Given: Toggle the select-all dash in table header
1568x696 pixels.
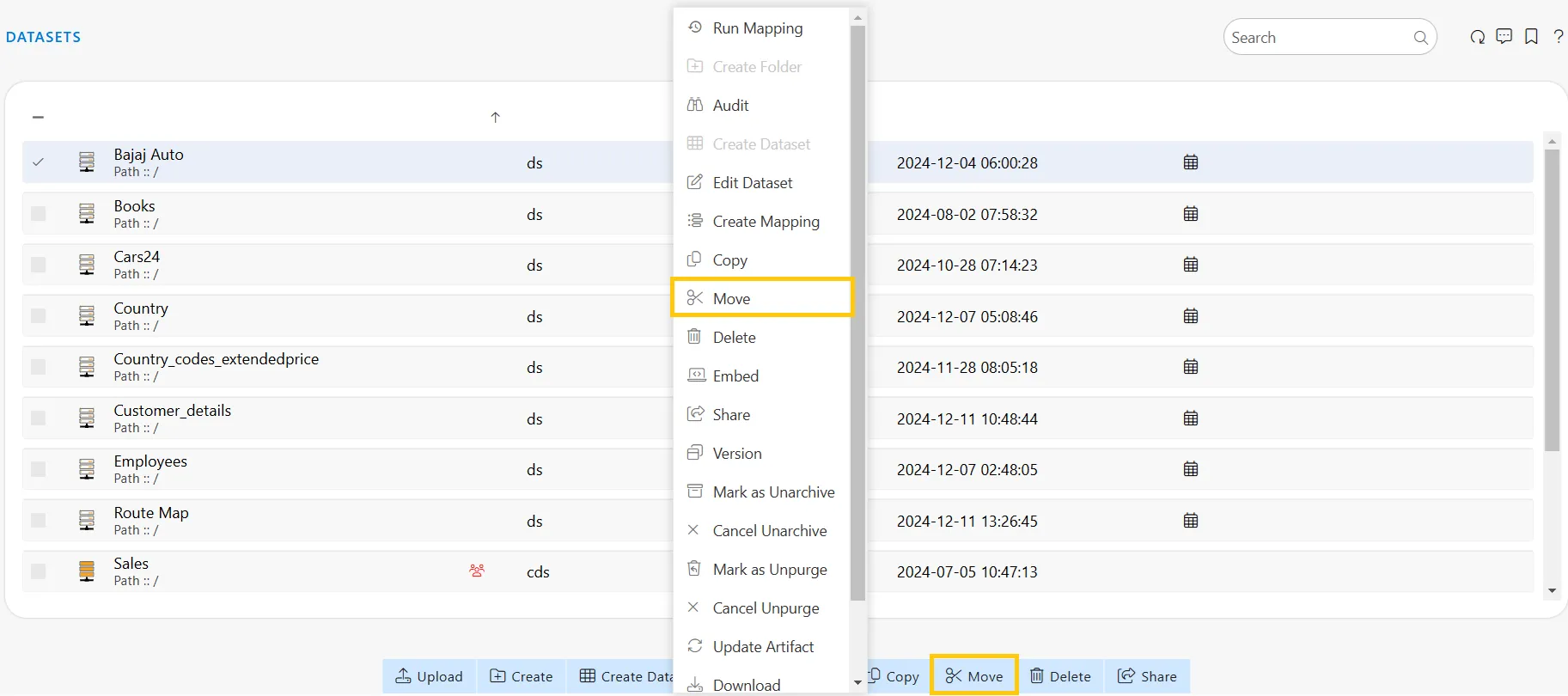Looking at the screenshot, I should click(38, 117).
